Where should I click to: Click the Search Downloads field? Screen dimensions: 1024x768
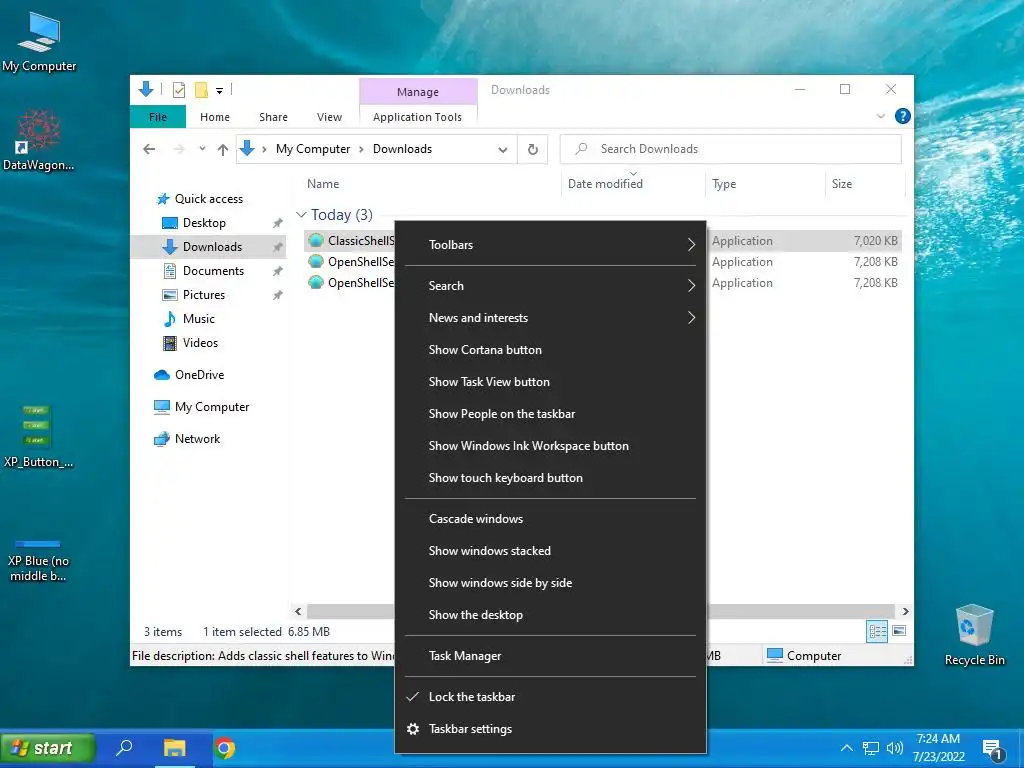[x=731, y=149]
